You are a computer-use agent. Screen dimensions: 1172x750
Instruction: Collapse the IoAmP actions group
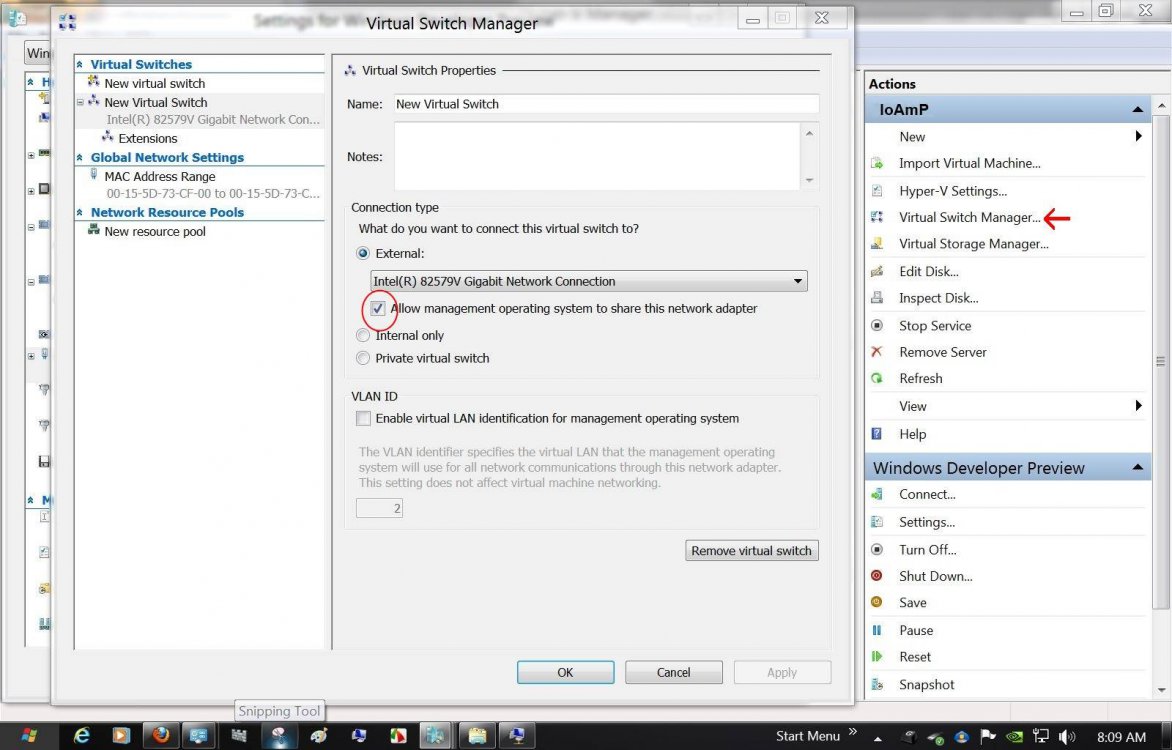tap(1138, 110)
